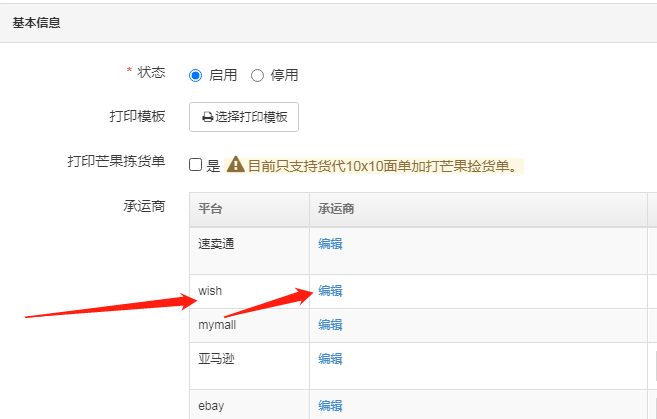Edit carrier for 速卖通 row
Viewport: 657px width, 419px height.
pyautogui.click(x=330, y=244)
